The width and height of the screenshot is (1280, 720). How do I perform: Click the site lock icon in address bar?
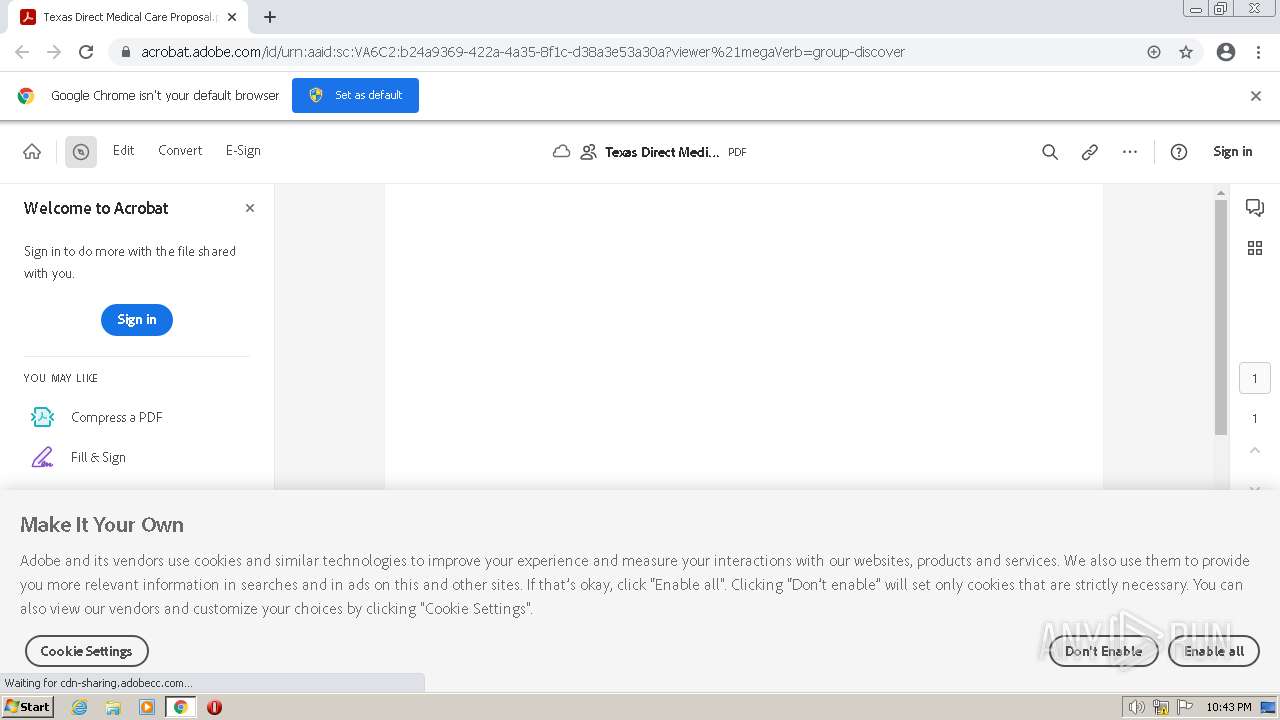126,52
